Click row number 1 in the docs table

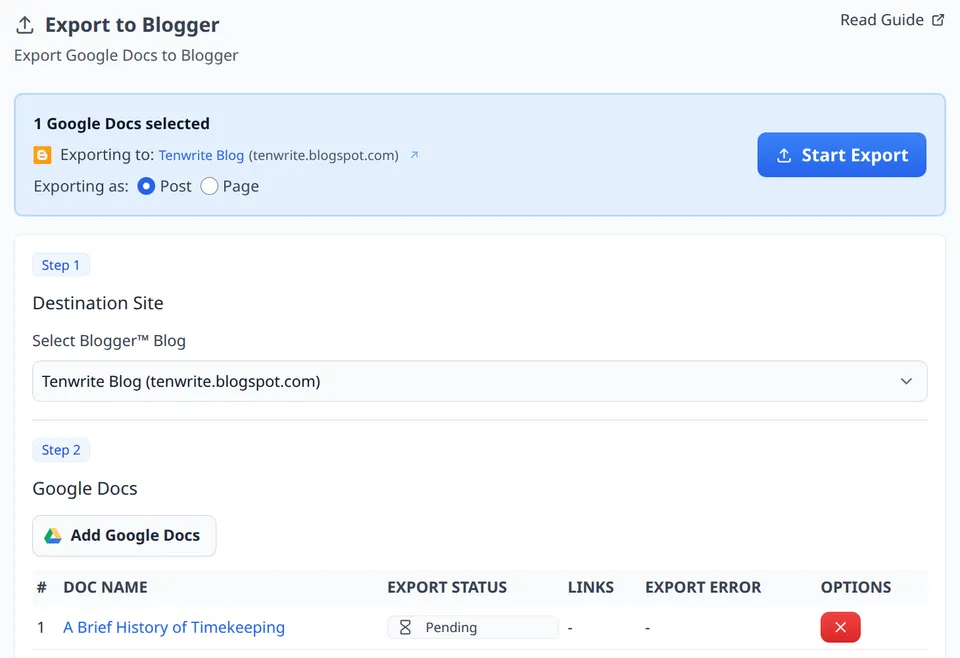point(41,627)
